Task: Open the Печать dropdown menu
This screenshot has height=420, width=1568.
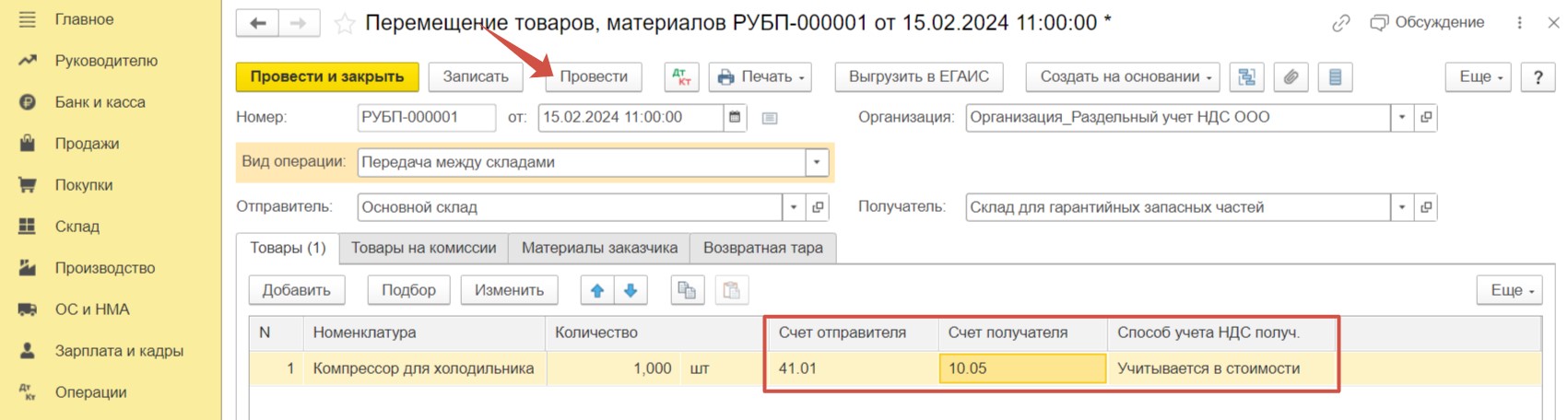Action: tap(761, 77)
